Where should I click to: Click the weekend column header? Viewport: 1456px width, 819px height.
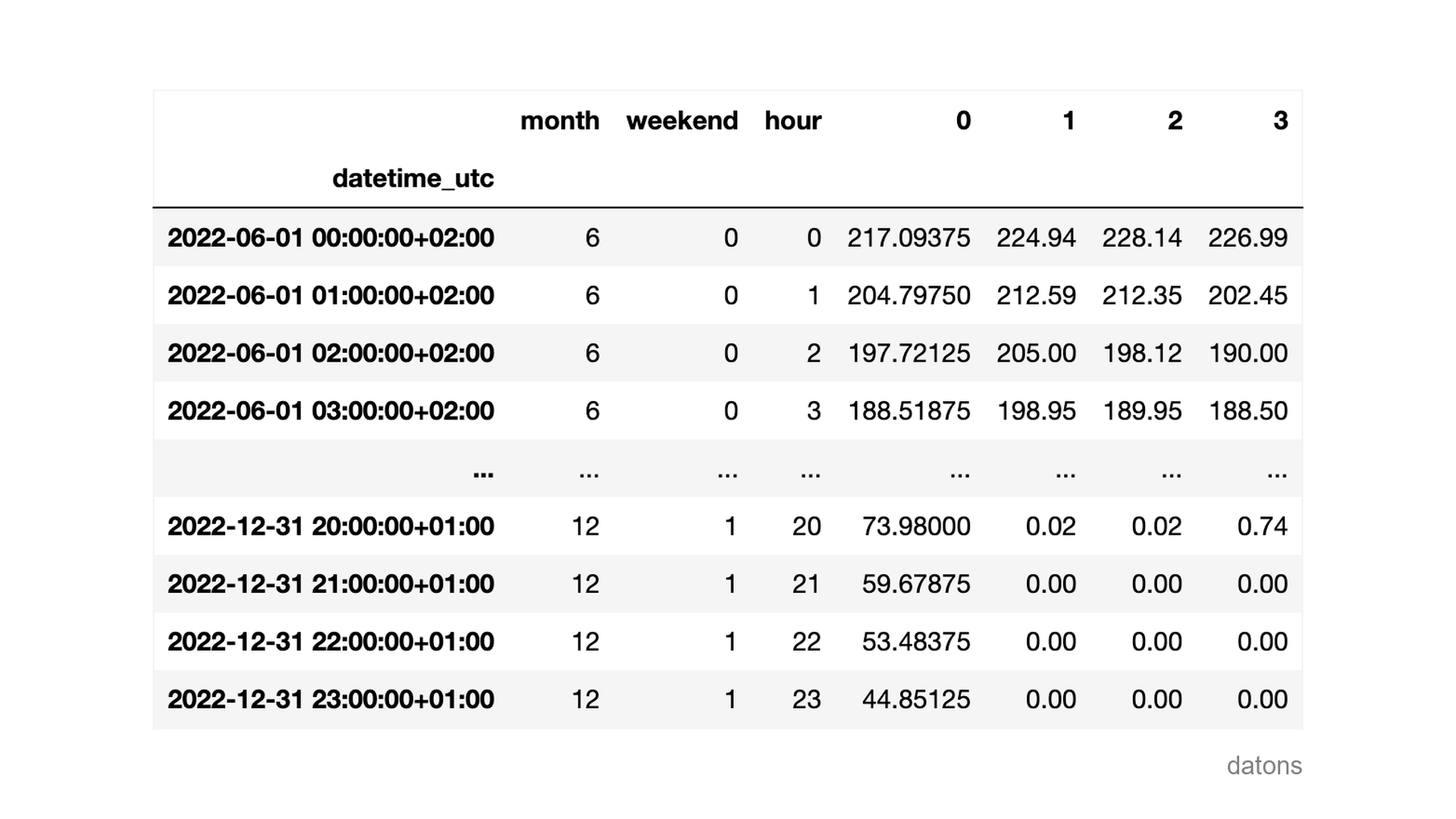(681, 121)
